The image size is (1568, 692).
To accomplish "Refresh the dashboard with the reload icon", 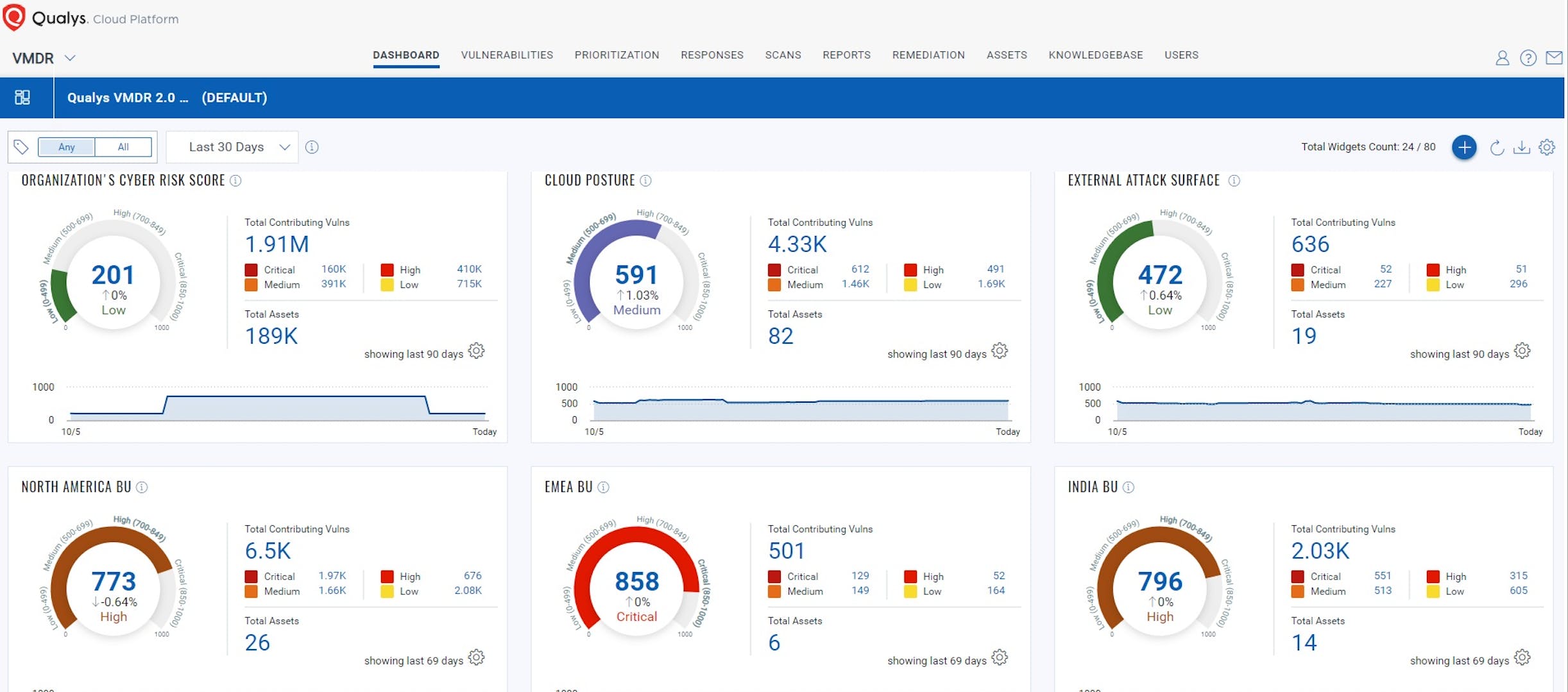I will [1497, 148].
